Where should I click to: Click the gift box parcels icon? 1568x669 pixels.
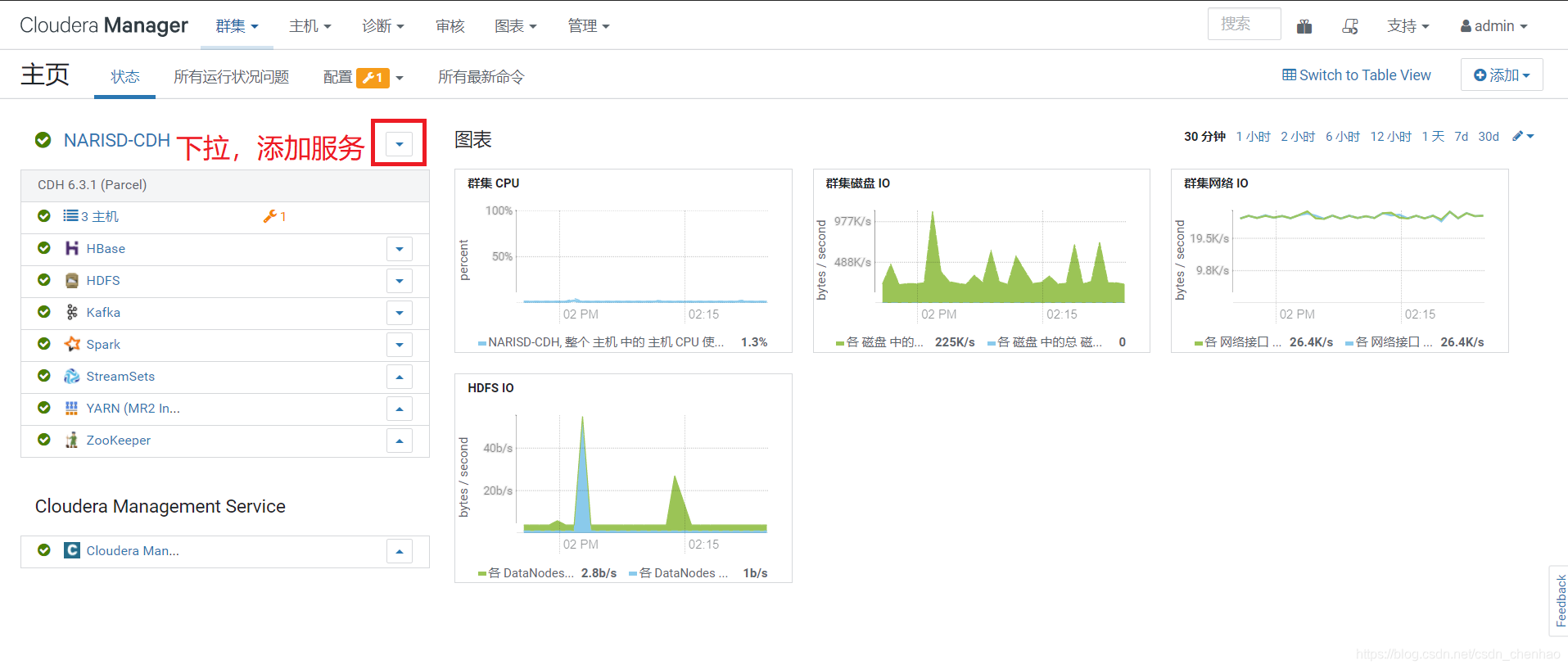coord(1304,26)
